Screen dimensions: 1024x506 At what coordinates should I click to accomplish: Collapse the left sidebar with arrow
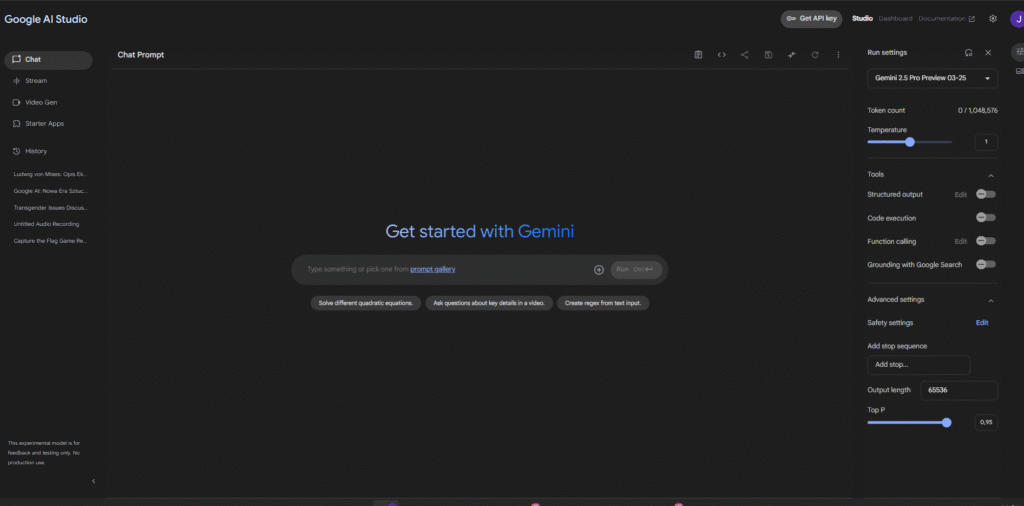coord(93,481)
